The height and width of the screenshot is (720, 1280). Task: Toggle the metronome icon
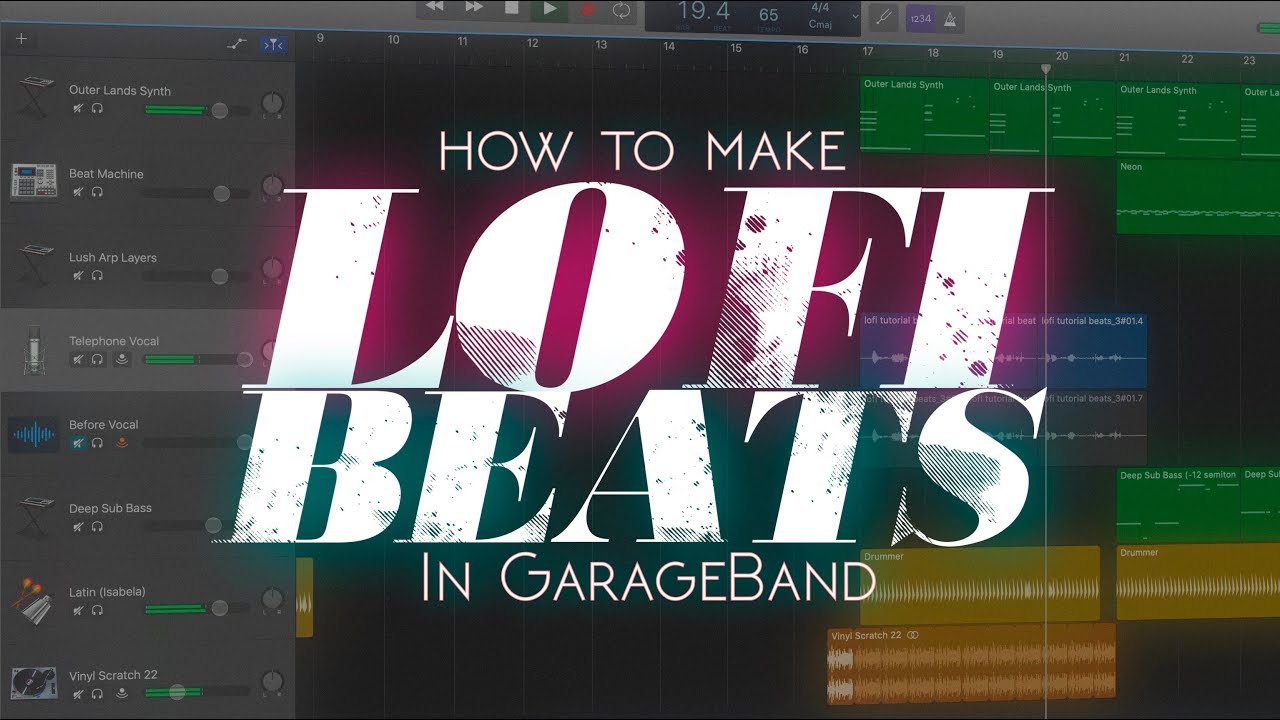(x=948, y=17)
